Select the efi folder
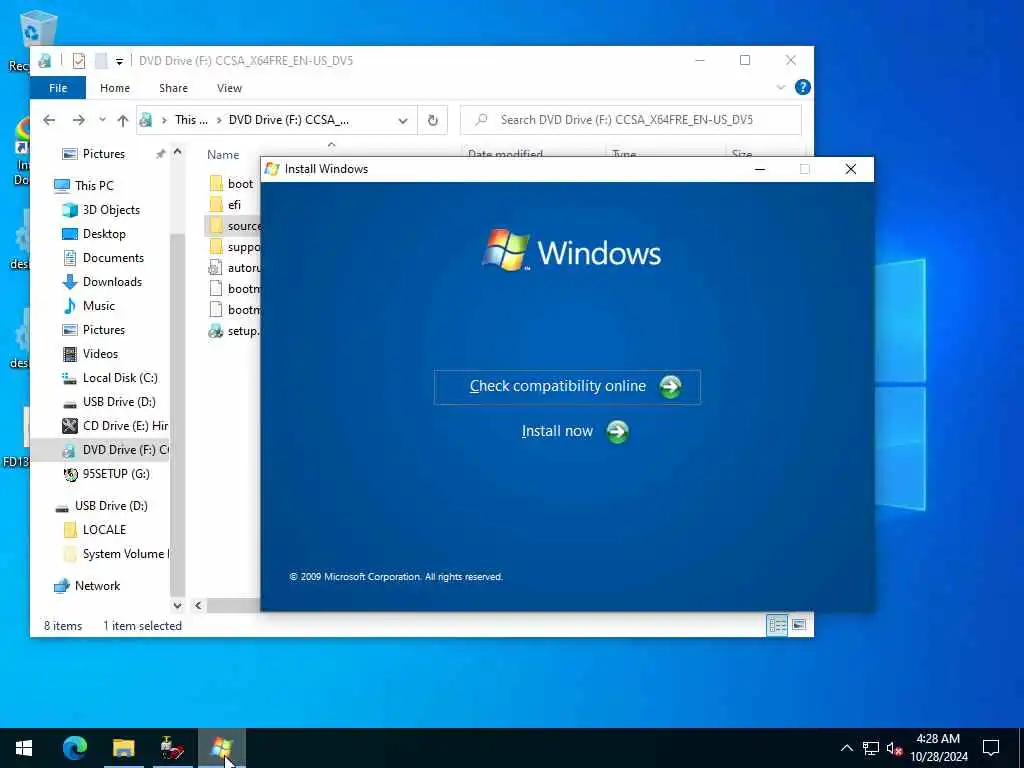Screen dimensions: 1024x768 click(x=232, y=205)
